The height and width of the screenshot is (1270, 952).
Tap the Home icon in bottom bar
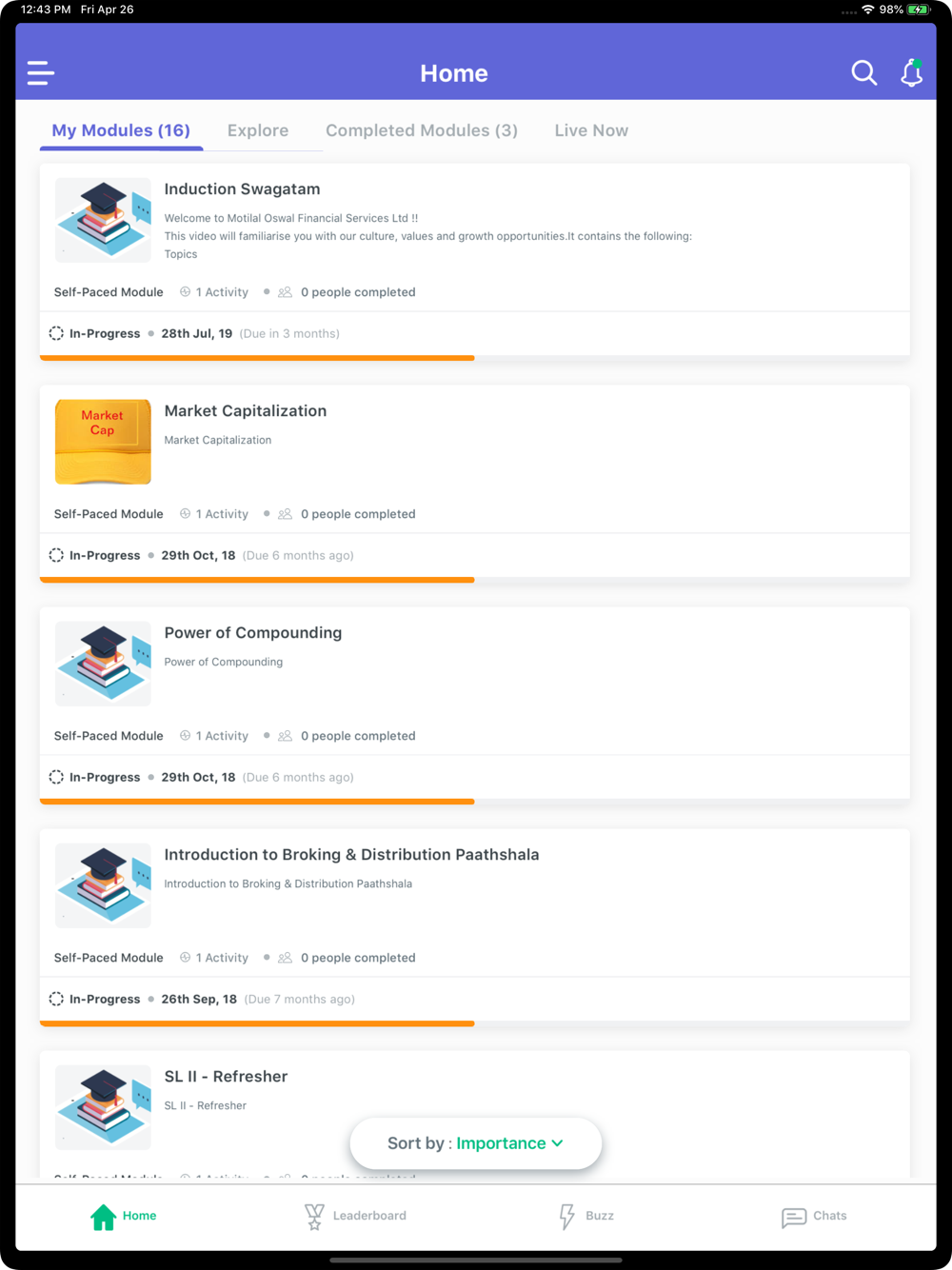click(103, 1216)
